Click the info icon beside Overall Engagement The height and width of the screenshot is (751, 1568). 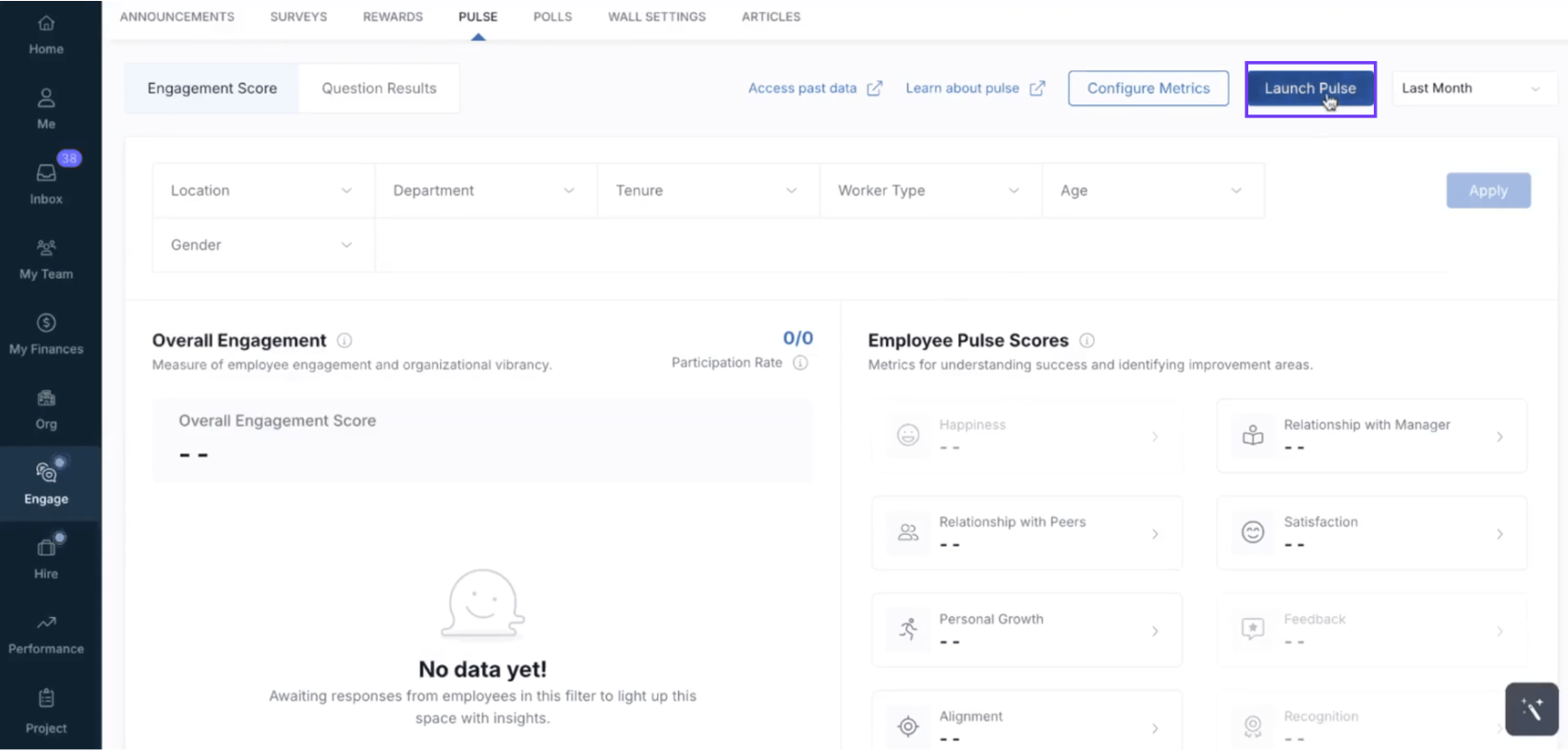(345, 340)
